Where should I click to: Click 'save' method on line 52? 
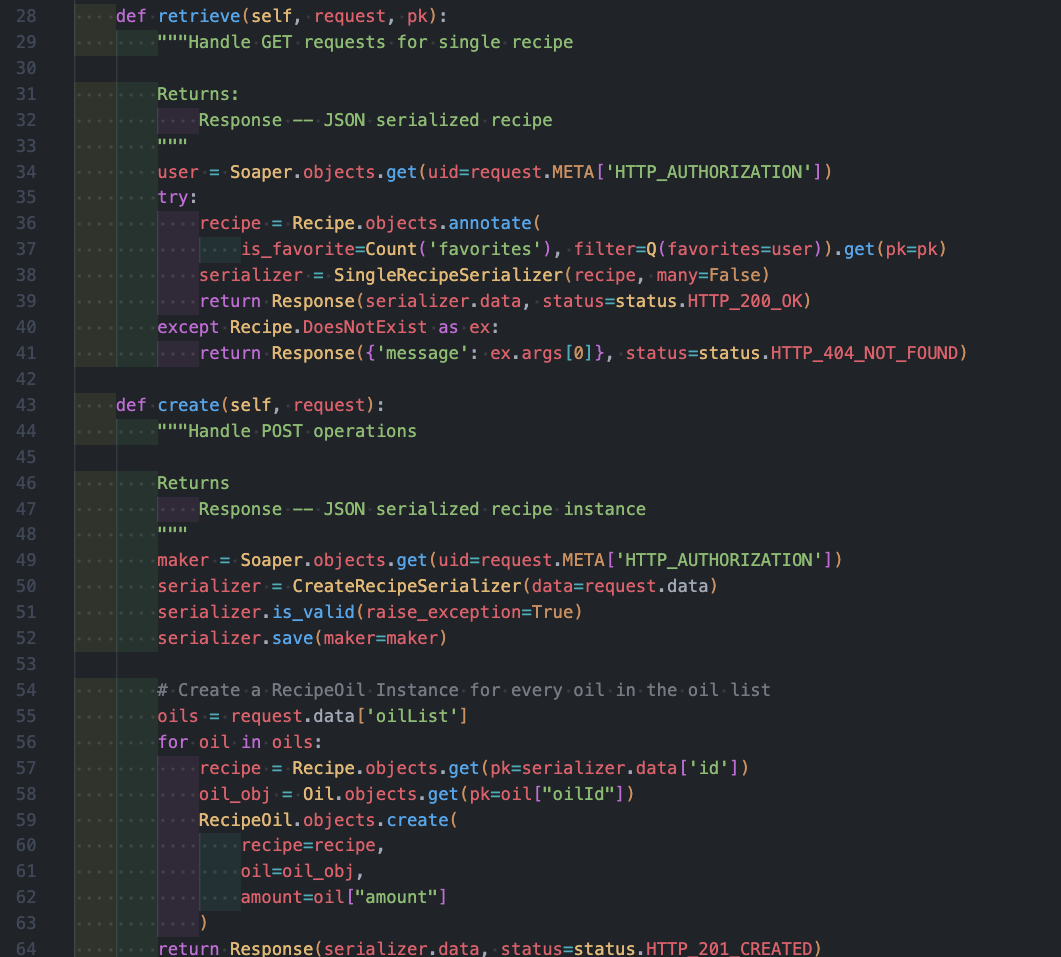[292, 638]
